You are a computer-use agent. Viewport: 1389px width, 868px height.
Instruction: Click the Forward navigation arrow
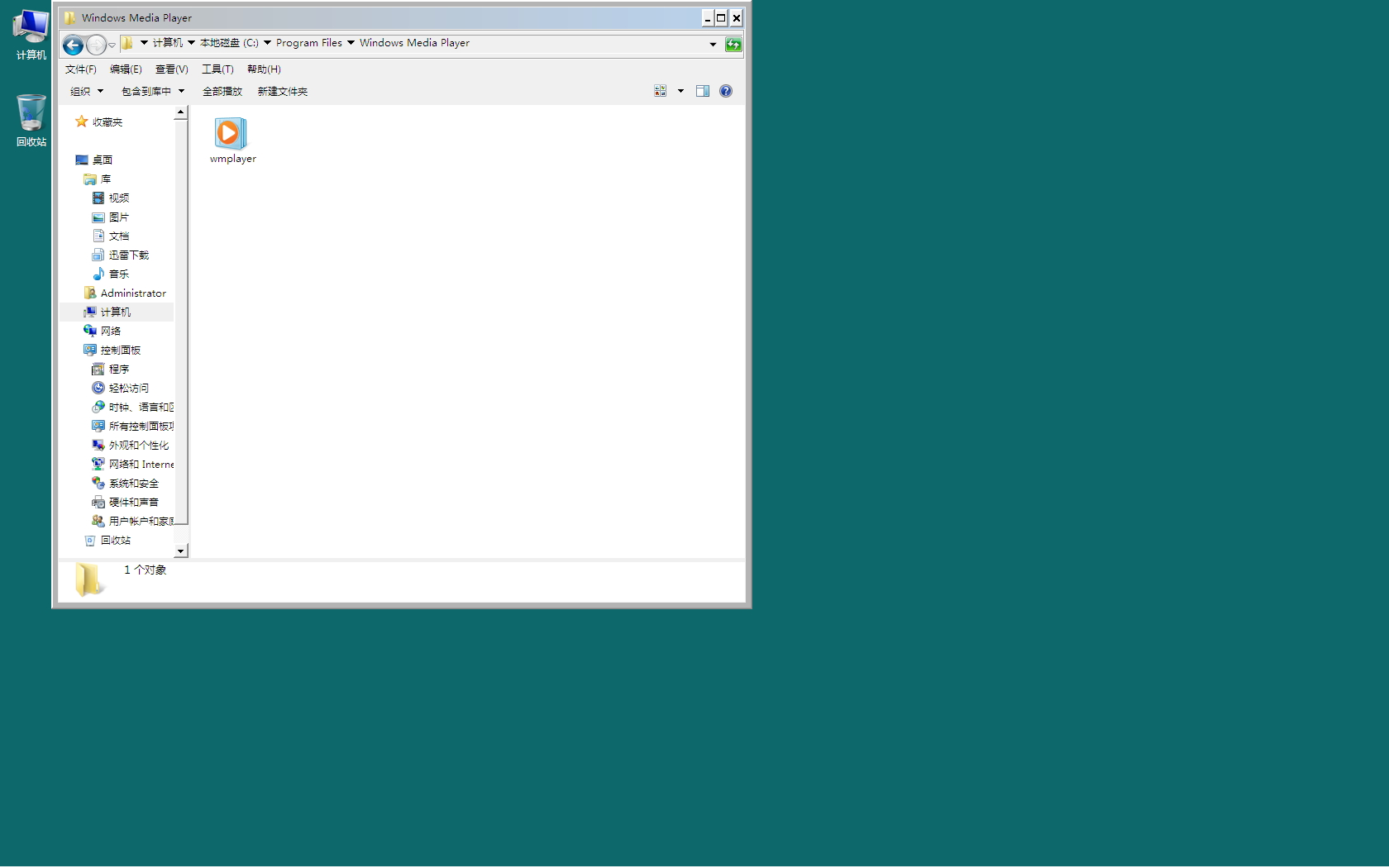coord(97,45)
